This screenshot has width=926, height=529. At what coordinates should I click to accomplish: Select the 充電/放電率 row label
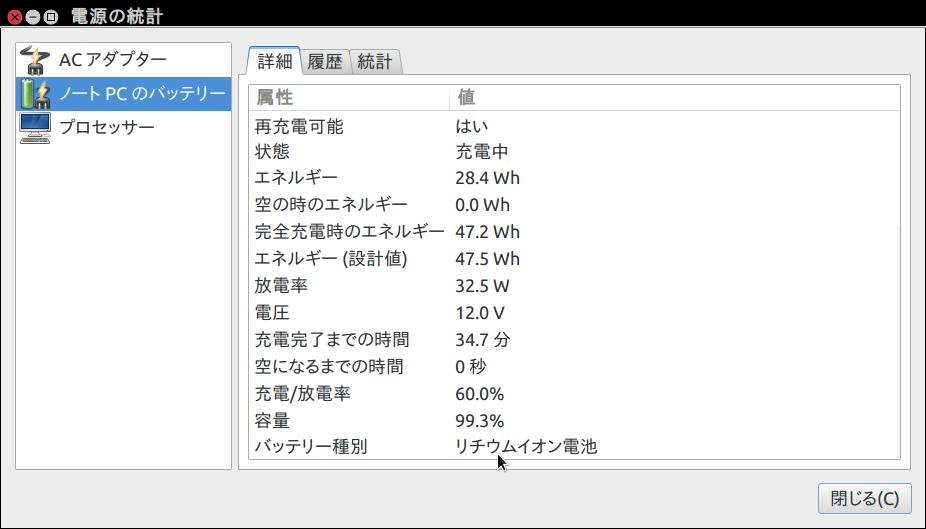pyautogui.click(x=303, y=394)
